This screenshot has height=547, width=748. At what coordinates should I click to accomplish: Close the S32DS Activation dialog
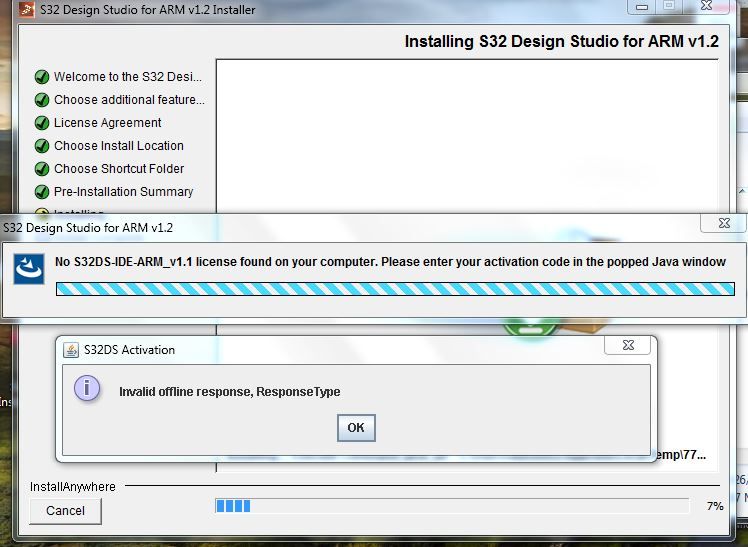tap(628, 345)
